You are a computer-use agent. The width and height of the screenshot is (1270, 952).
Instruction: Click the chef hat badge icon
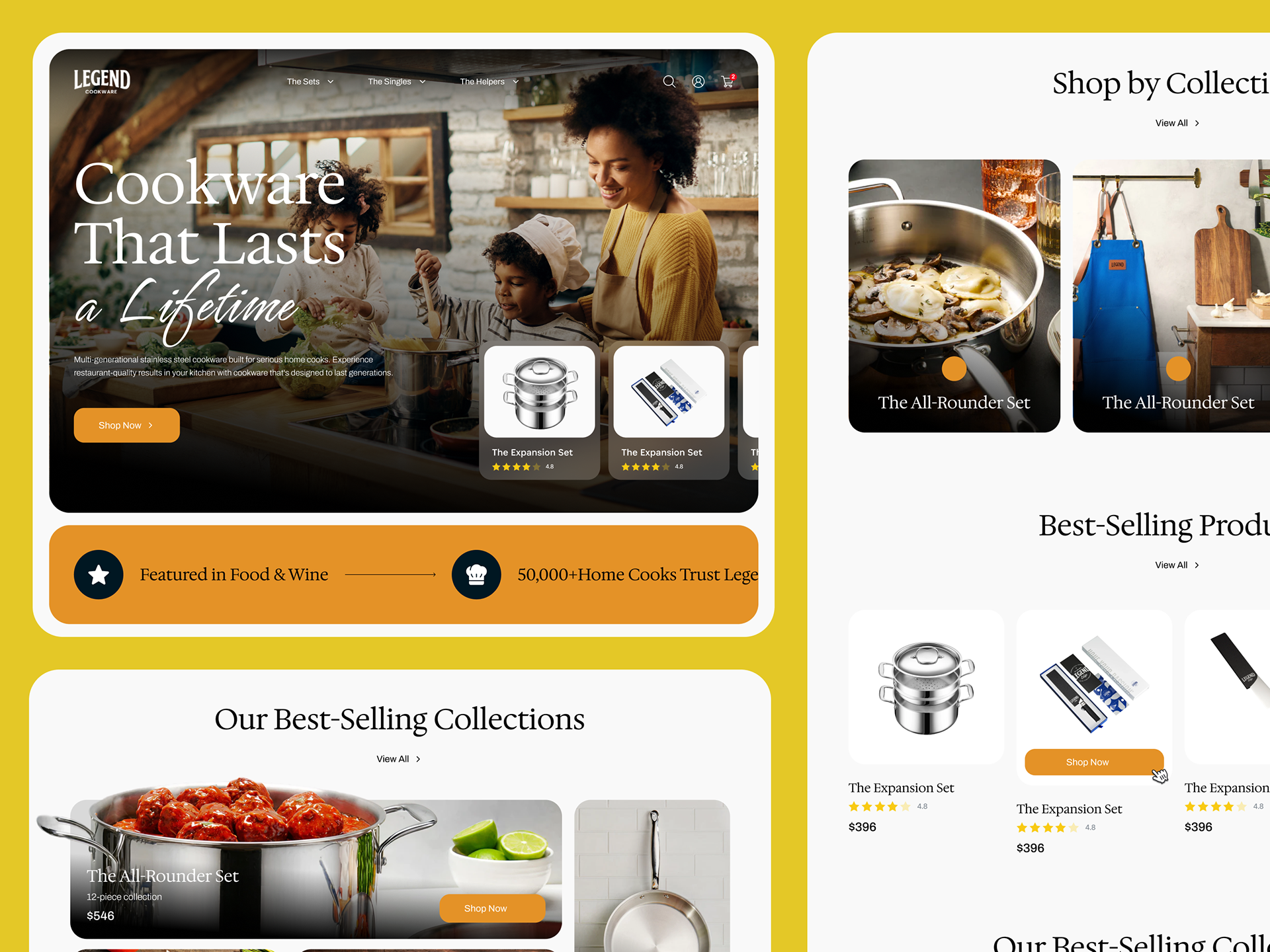click(x=476, y=575)
